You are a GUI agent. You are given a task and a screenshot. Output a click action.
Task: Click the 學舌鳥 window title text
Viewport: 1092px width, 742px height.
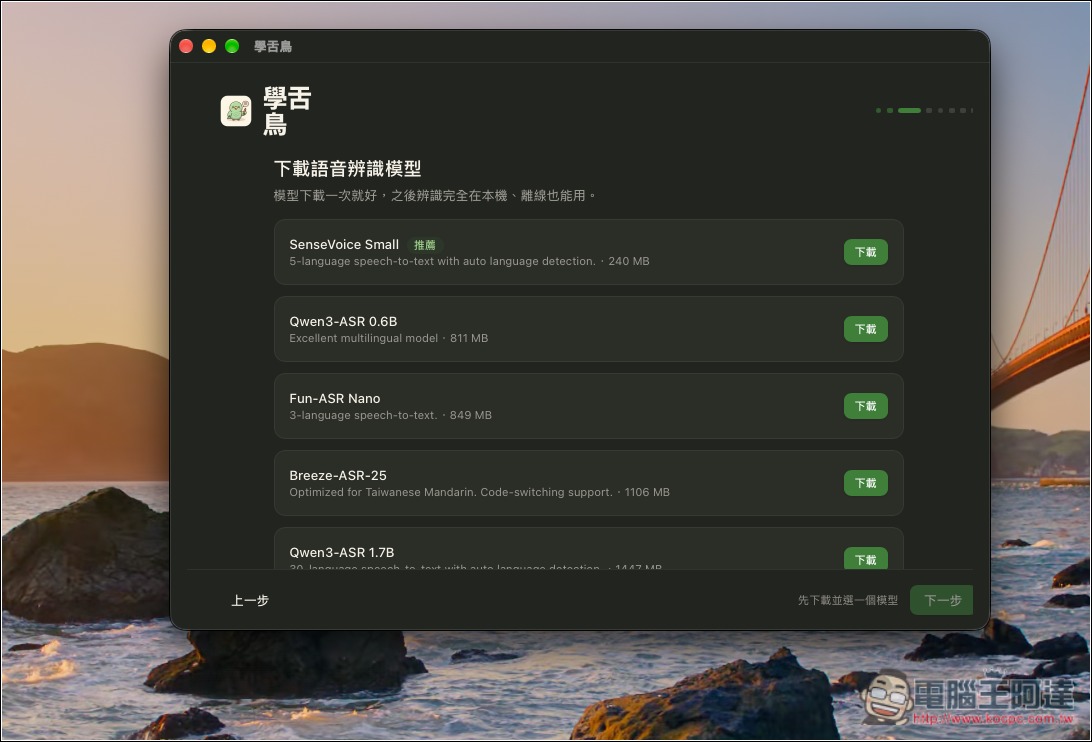(273, 47)
